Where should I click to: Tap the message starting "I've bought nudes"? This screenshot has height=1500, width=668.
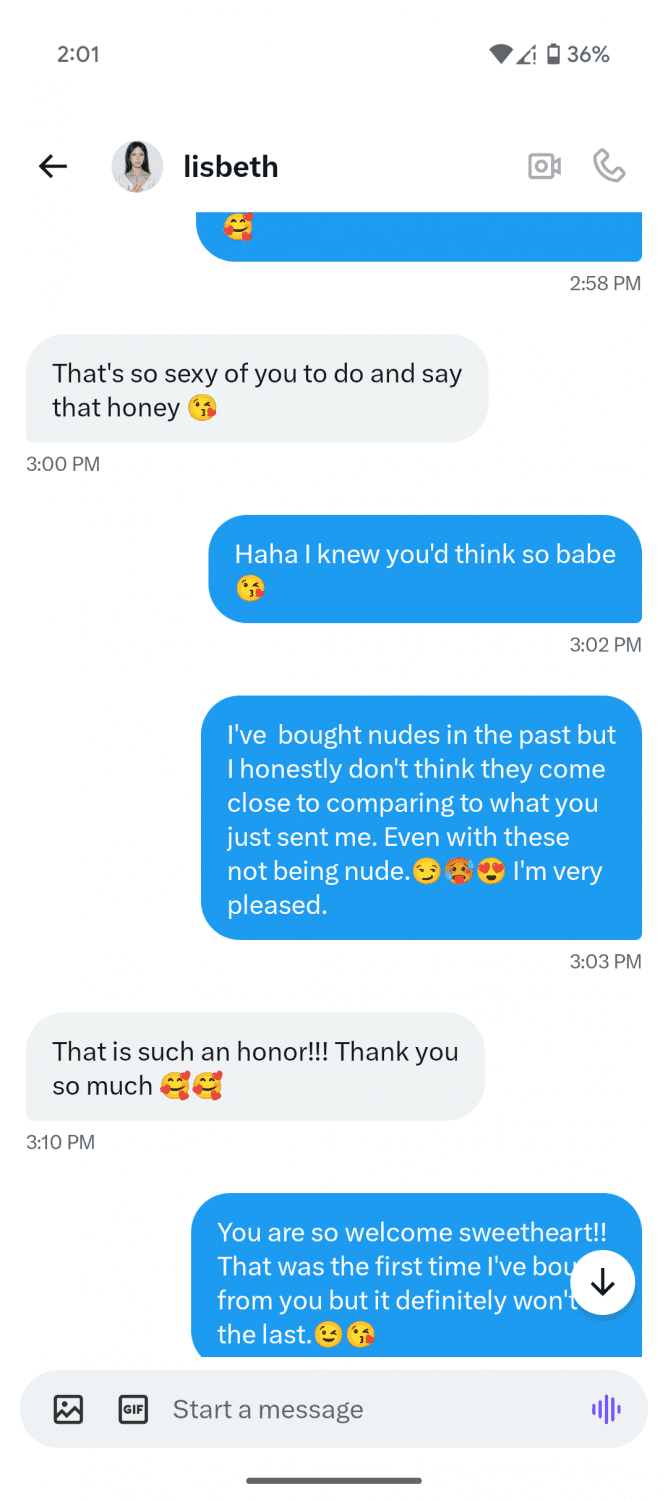point(421,818)
